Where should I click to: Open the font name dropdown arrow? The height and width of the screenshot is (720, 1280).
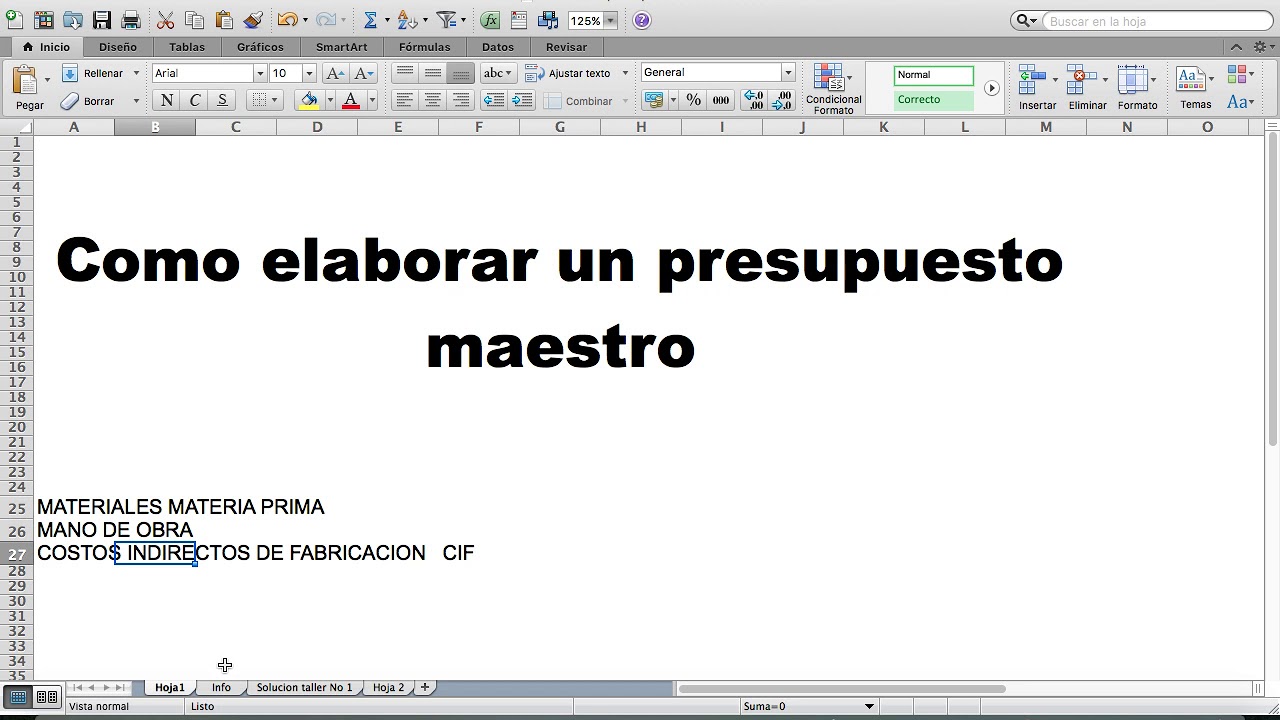[260, 73]
